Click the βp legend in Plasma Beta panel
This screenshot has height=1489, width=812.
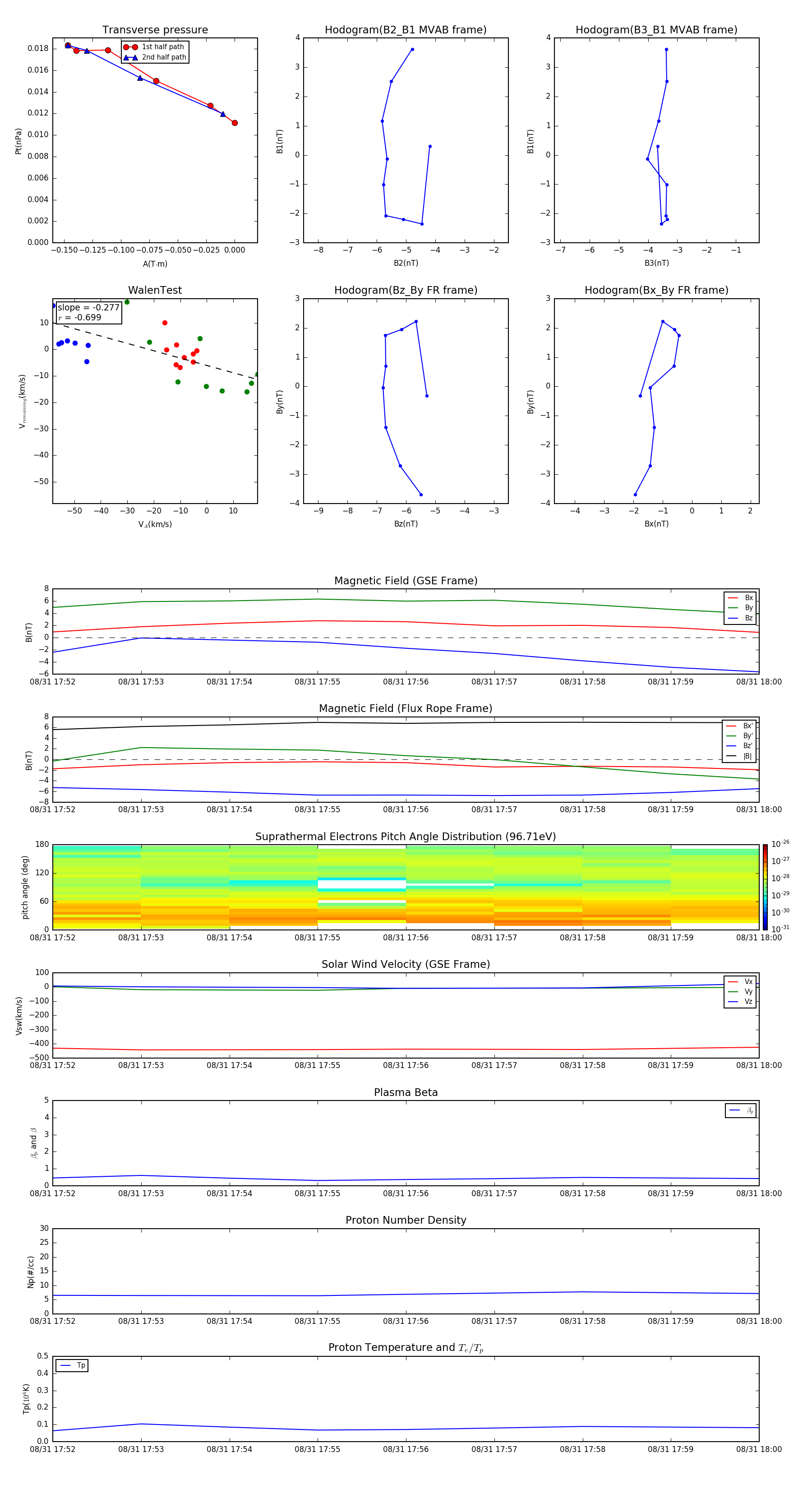[741, 1110]
